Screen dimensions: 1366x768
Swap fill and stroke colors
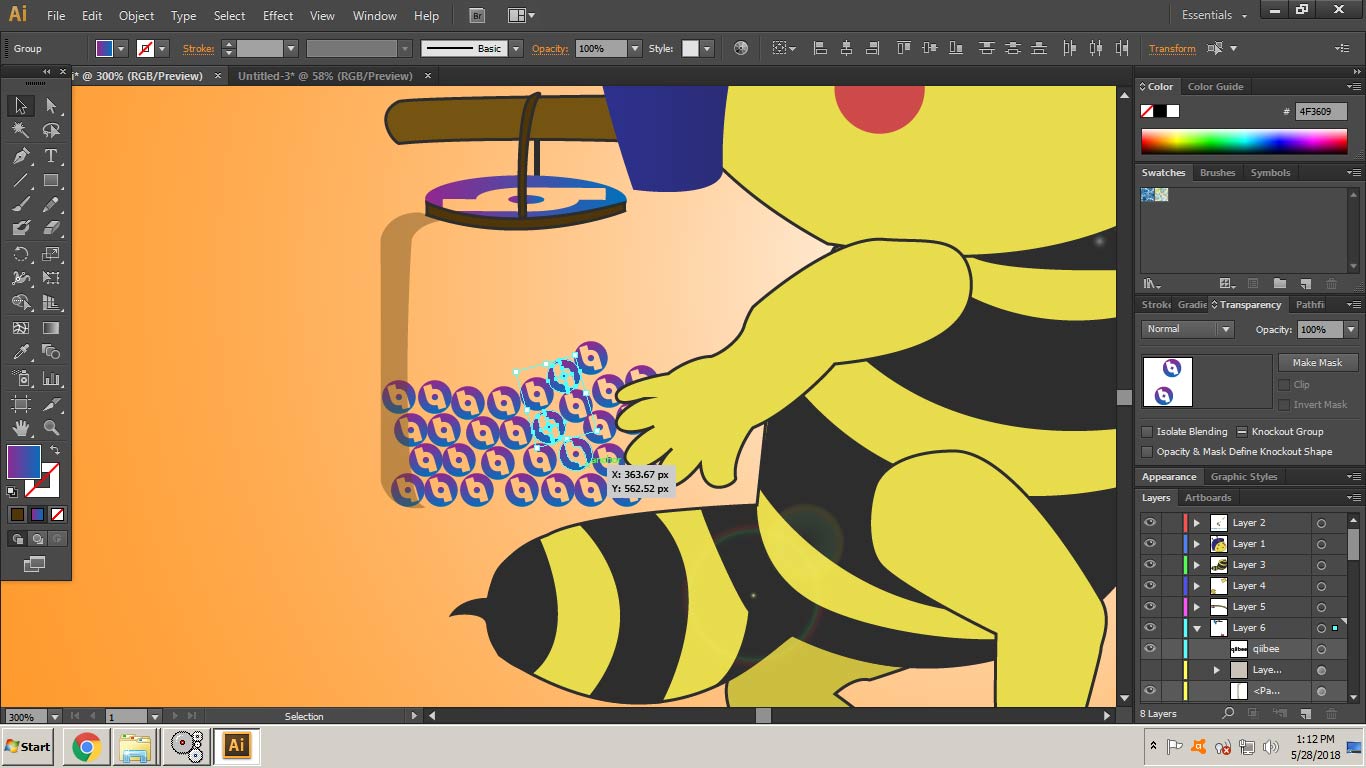[x=55, y=451]
